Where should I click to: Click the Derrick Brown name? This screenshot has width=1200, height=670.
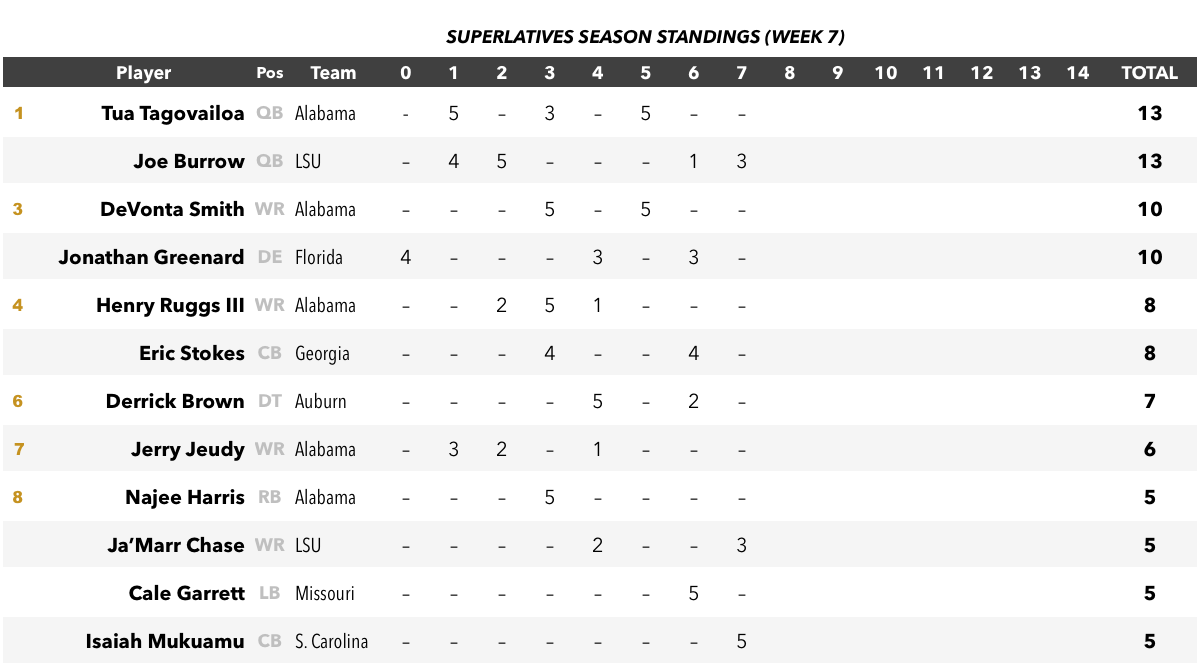click(x=175, y=401)
